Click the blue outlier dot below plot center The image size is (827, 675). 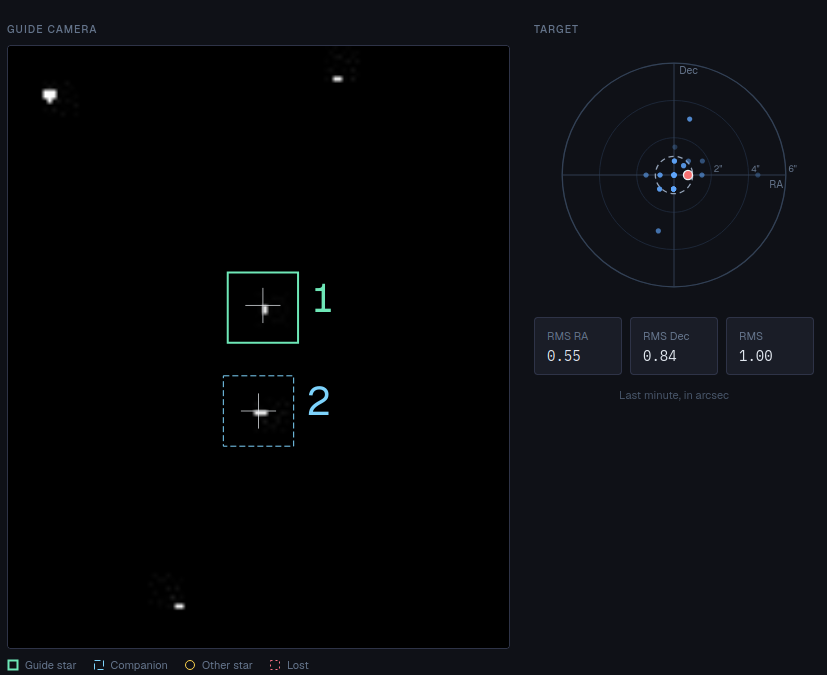click(658, 231)
